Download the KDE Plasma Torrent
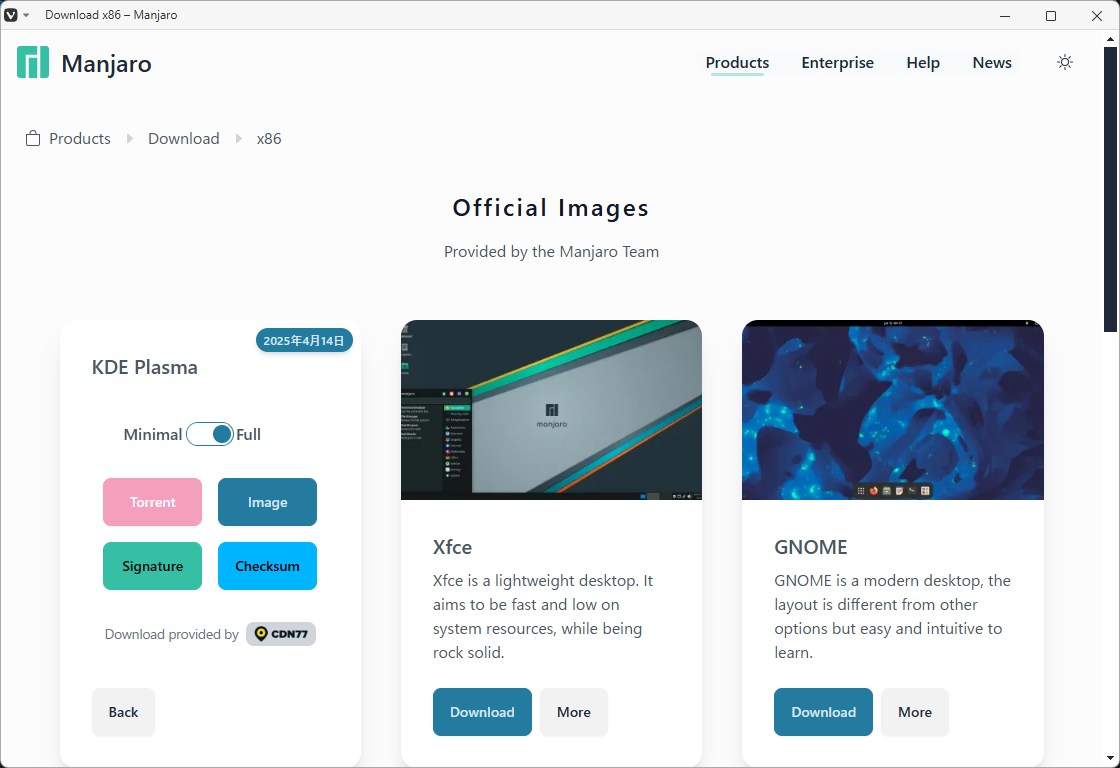The width and height of the screenshot is (1120, 768). pyautogui.click(x=152, y=502)
